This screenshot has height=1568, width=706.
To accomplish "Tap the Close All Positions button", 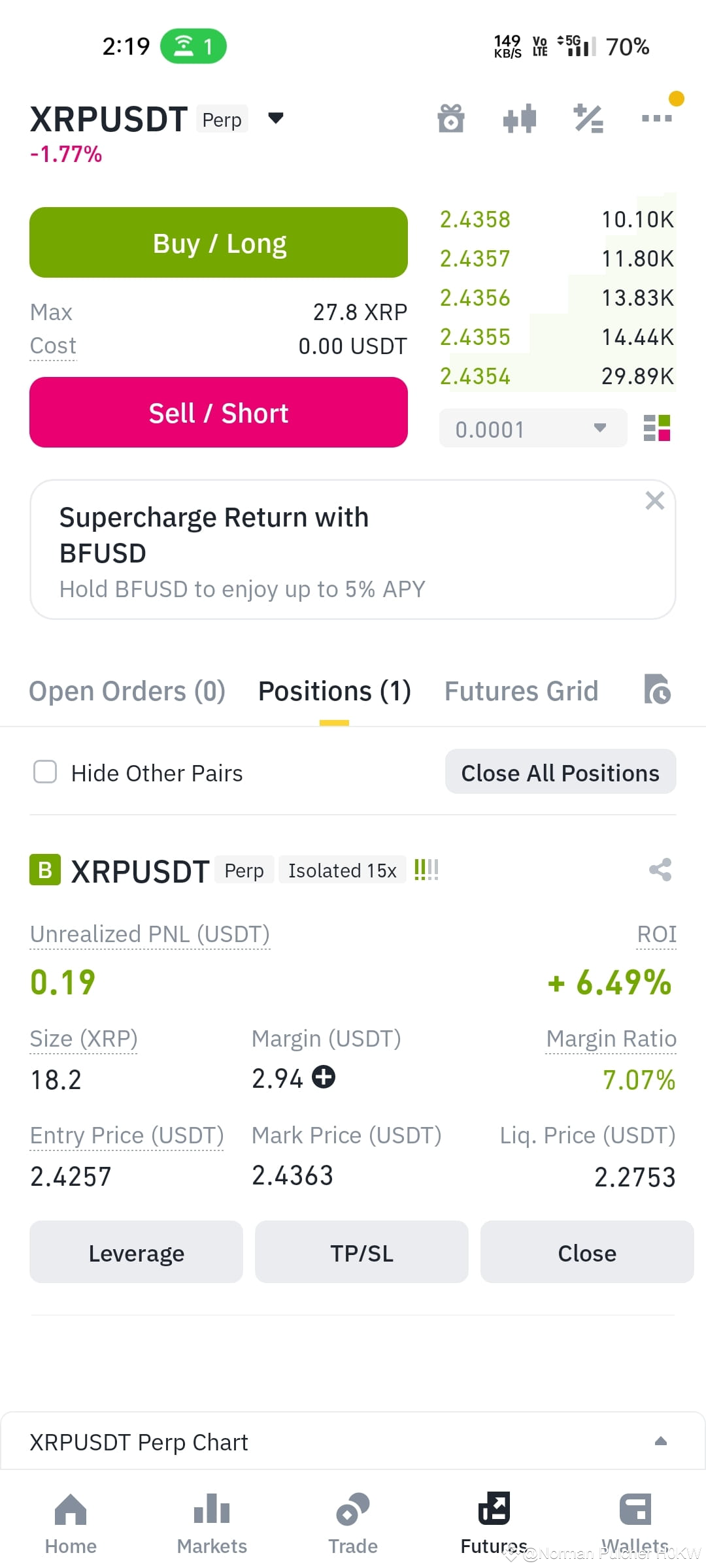I will click(560, 772).
